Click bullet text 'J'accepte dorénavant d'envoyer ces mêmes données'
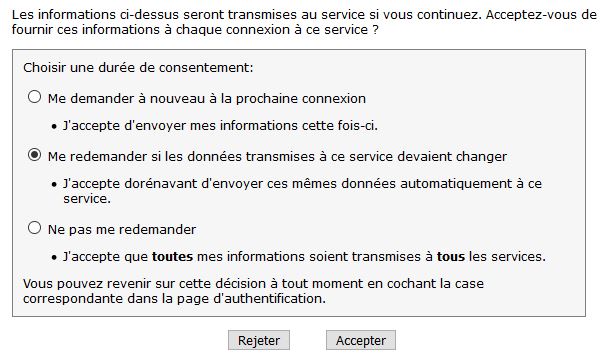The height and width of the screenshot is (360, 605). click(230, 184)
